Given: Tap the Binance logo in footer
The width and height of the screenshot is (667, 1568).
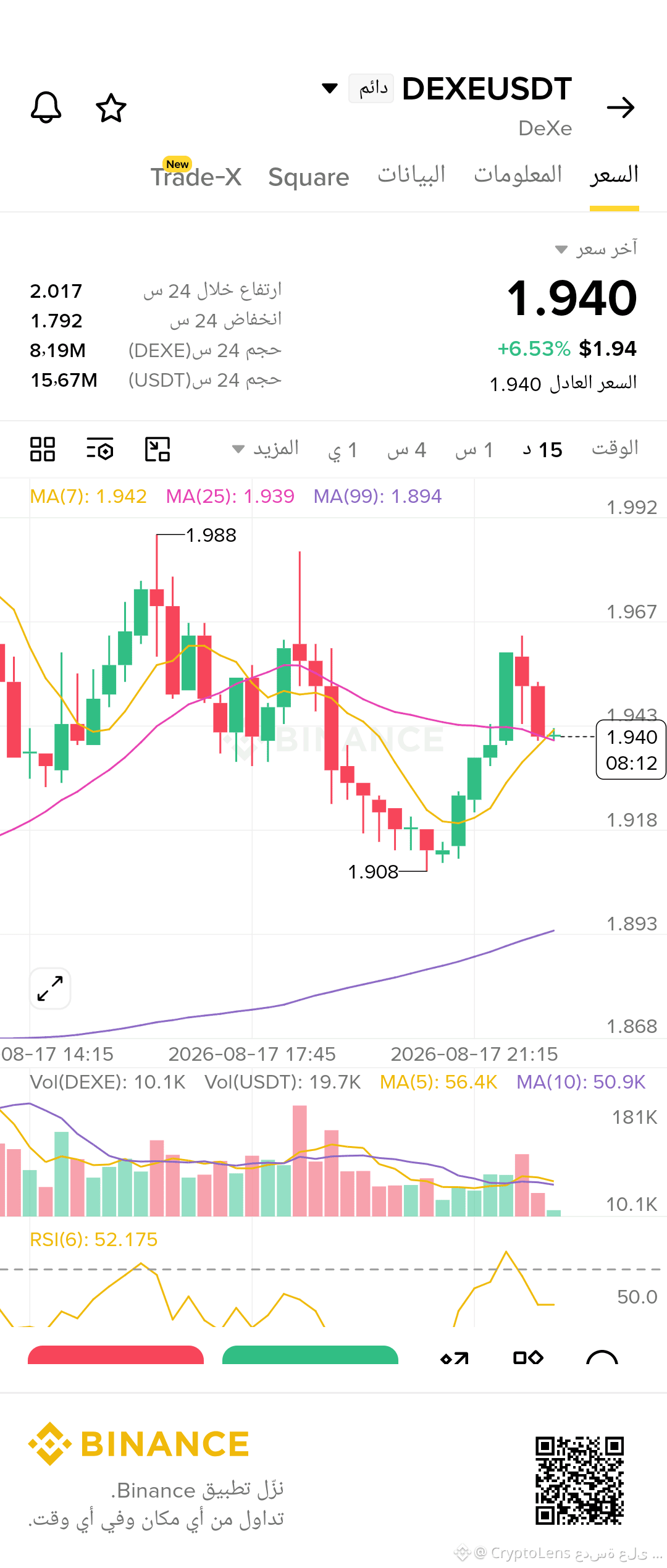Looking at the screenshot, I should (x=138, y=1444).
